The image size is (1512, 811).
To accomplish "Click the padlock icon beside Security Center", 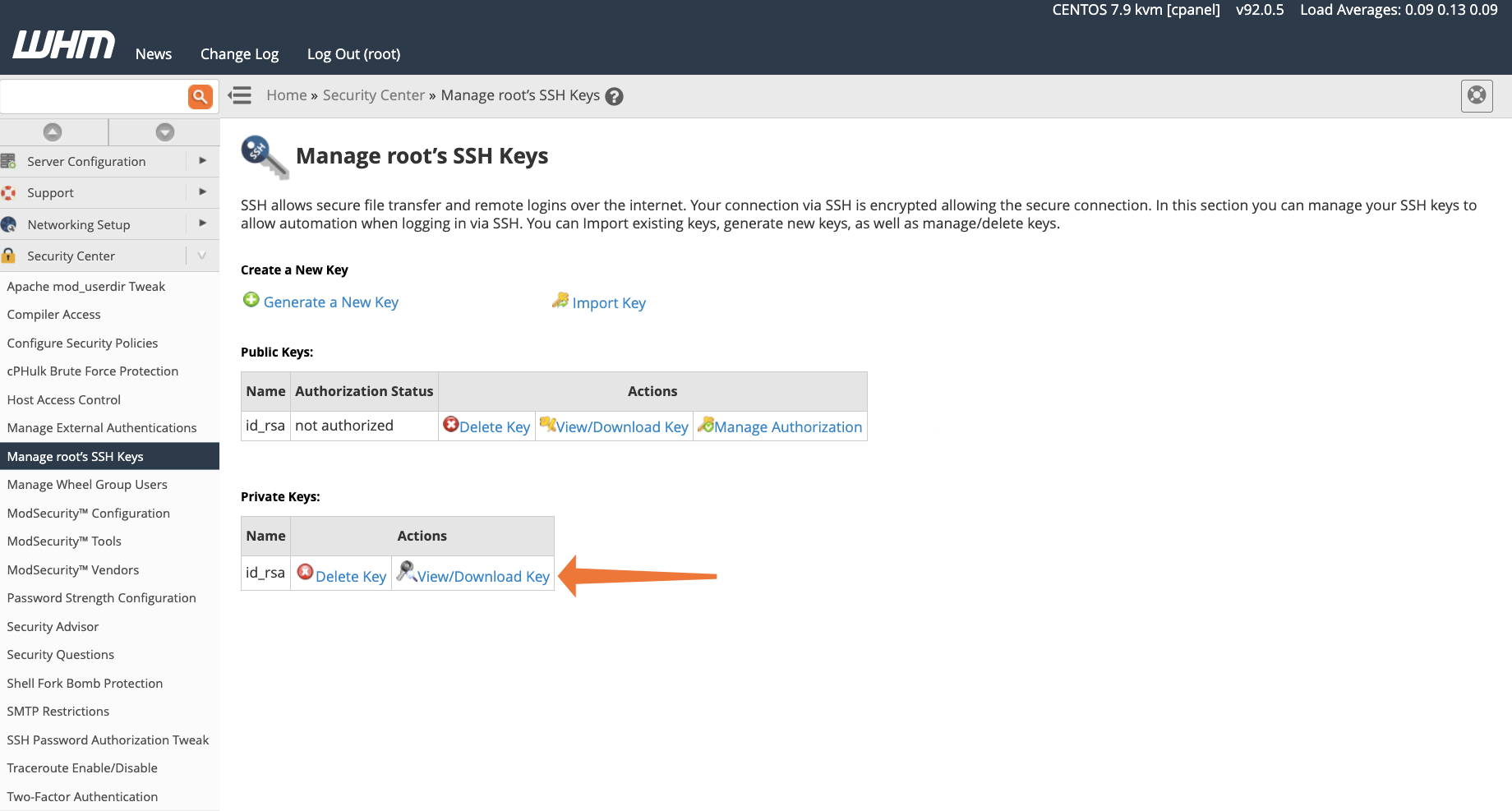I will click(10, 256).
